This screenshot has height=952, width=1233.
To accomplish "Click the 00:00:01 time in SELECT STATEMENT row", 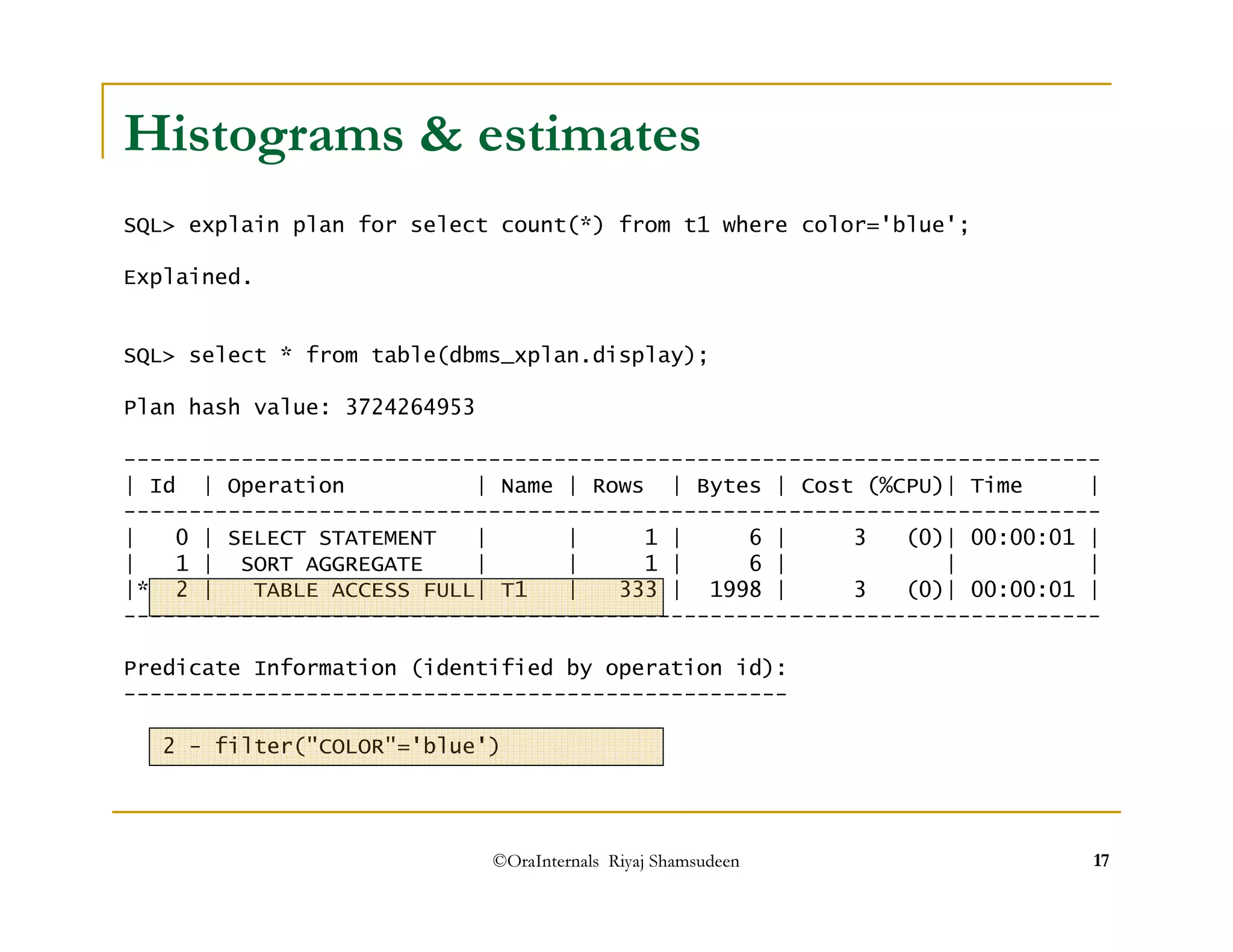I will [x=1022, y=537].
